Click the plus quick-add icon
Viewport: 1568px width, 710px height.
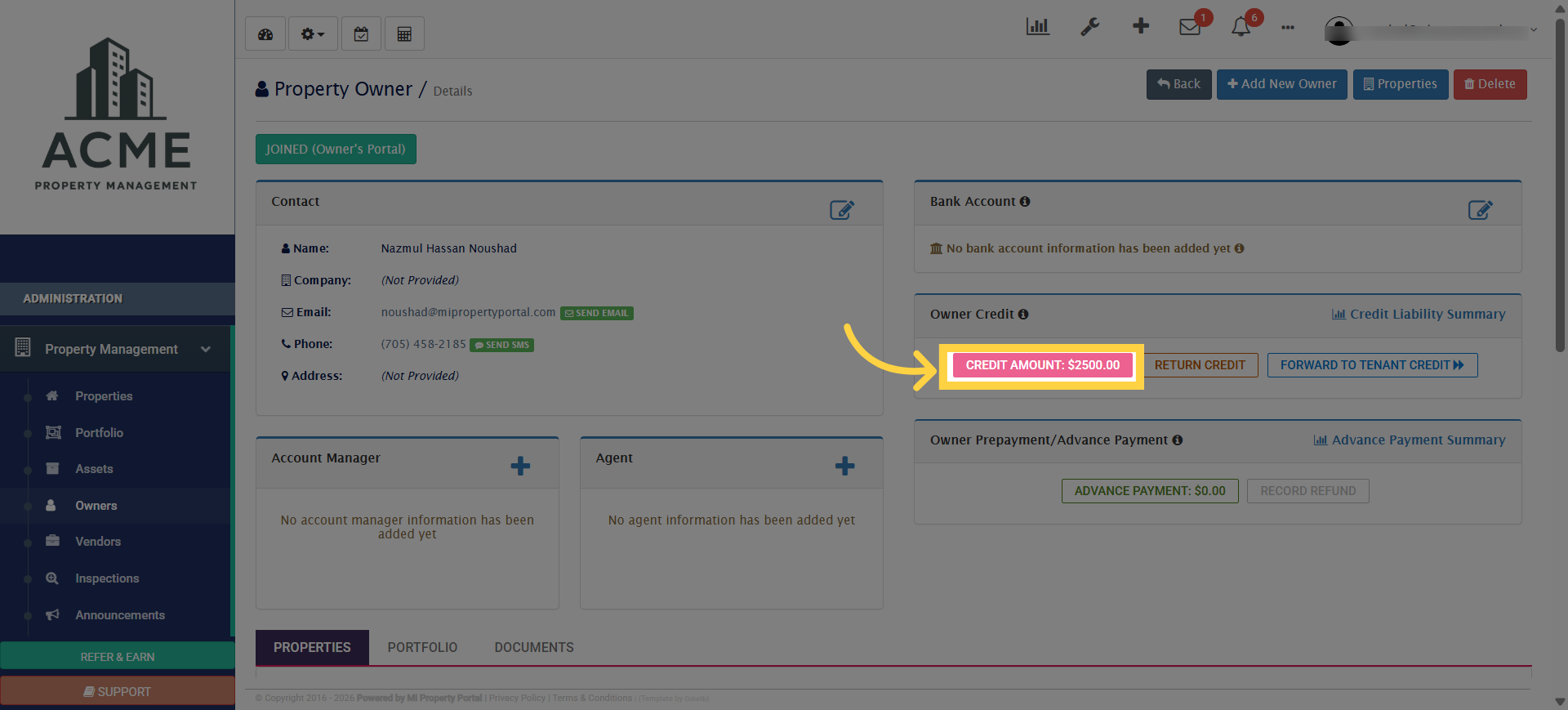1141,26
